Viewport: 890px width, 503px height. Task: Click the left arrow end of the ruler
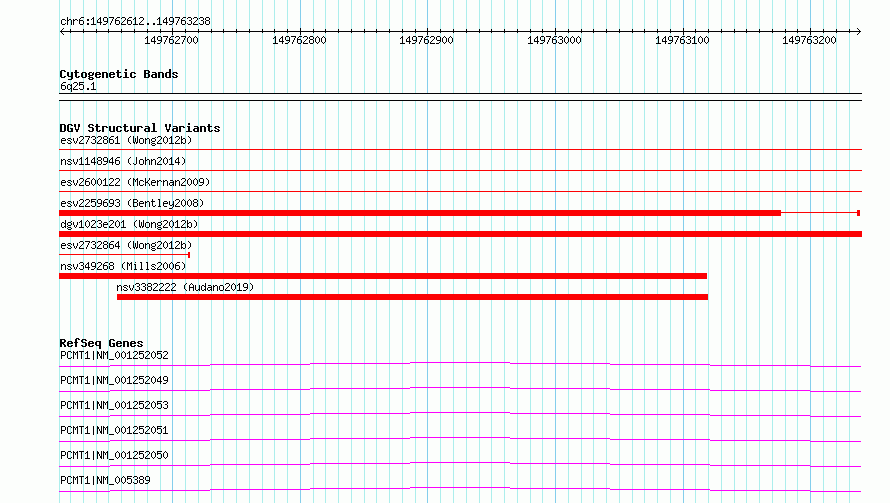coord(62,32)
